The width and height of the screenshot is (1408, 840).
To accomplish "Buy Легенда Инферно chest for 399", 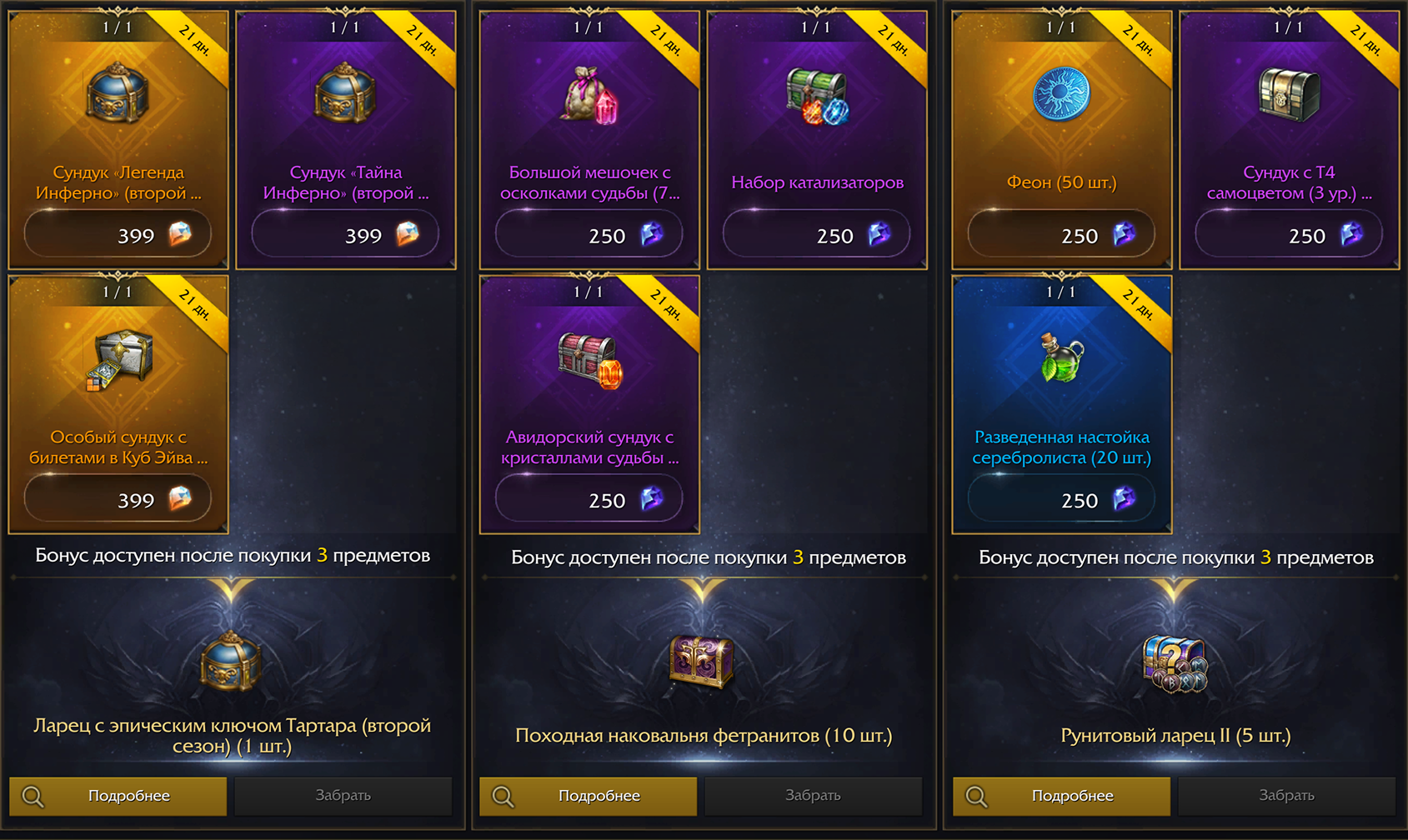I will click(x=118, y=235).
